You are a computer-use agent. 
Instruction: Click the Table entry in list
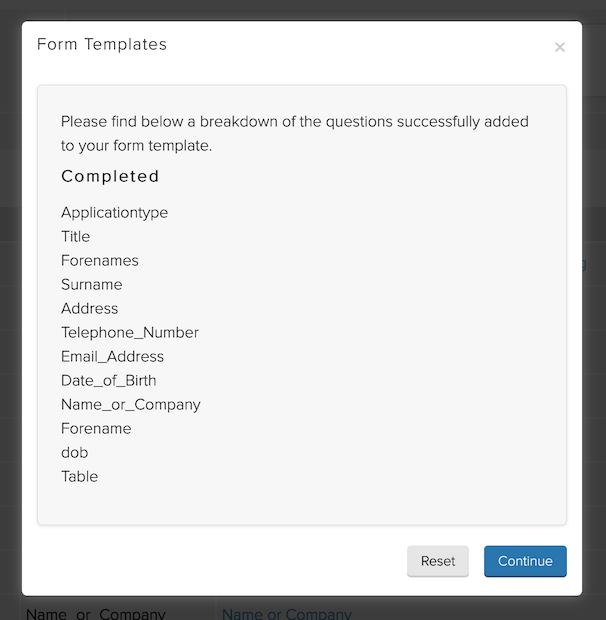coord(79,476)
